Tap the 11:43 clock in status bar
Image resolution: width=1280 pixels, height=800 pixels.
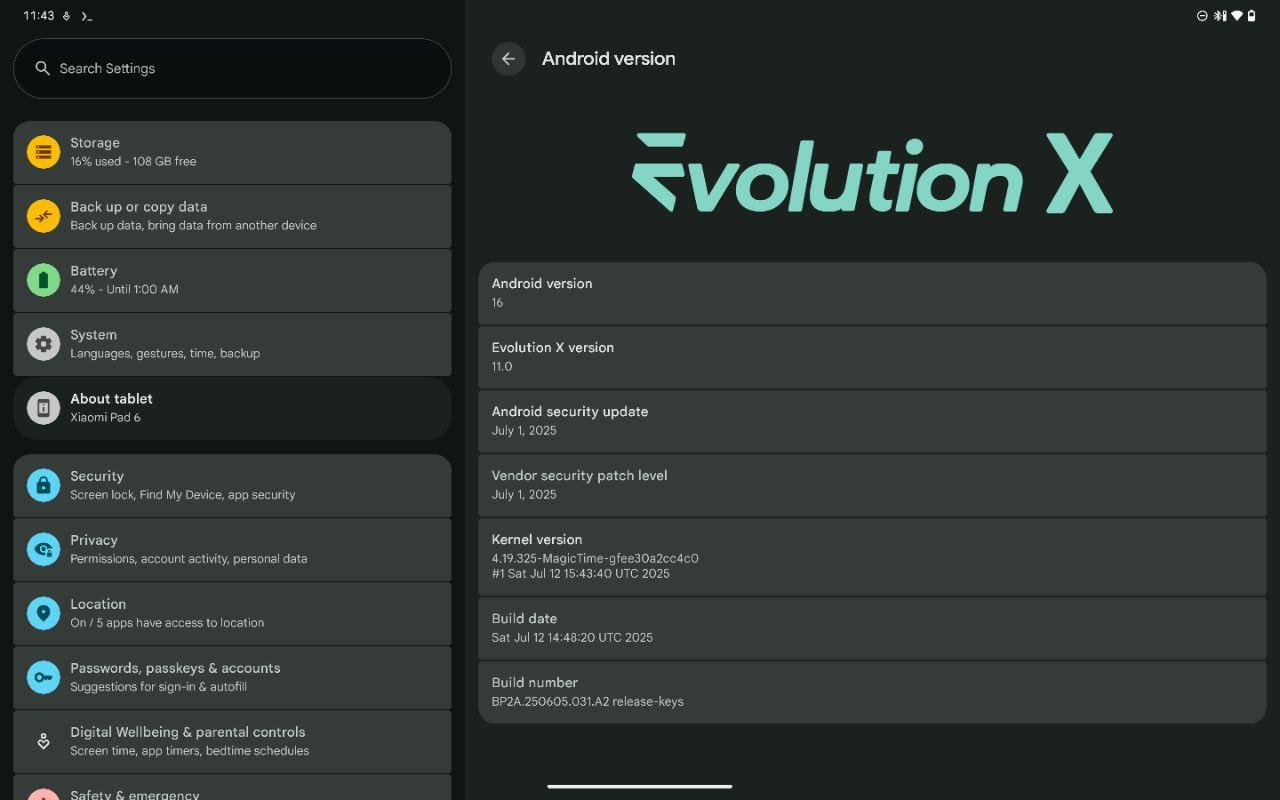pyautogui.click(x=39, y=16)
